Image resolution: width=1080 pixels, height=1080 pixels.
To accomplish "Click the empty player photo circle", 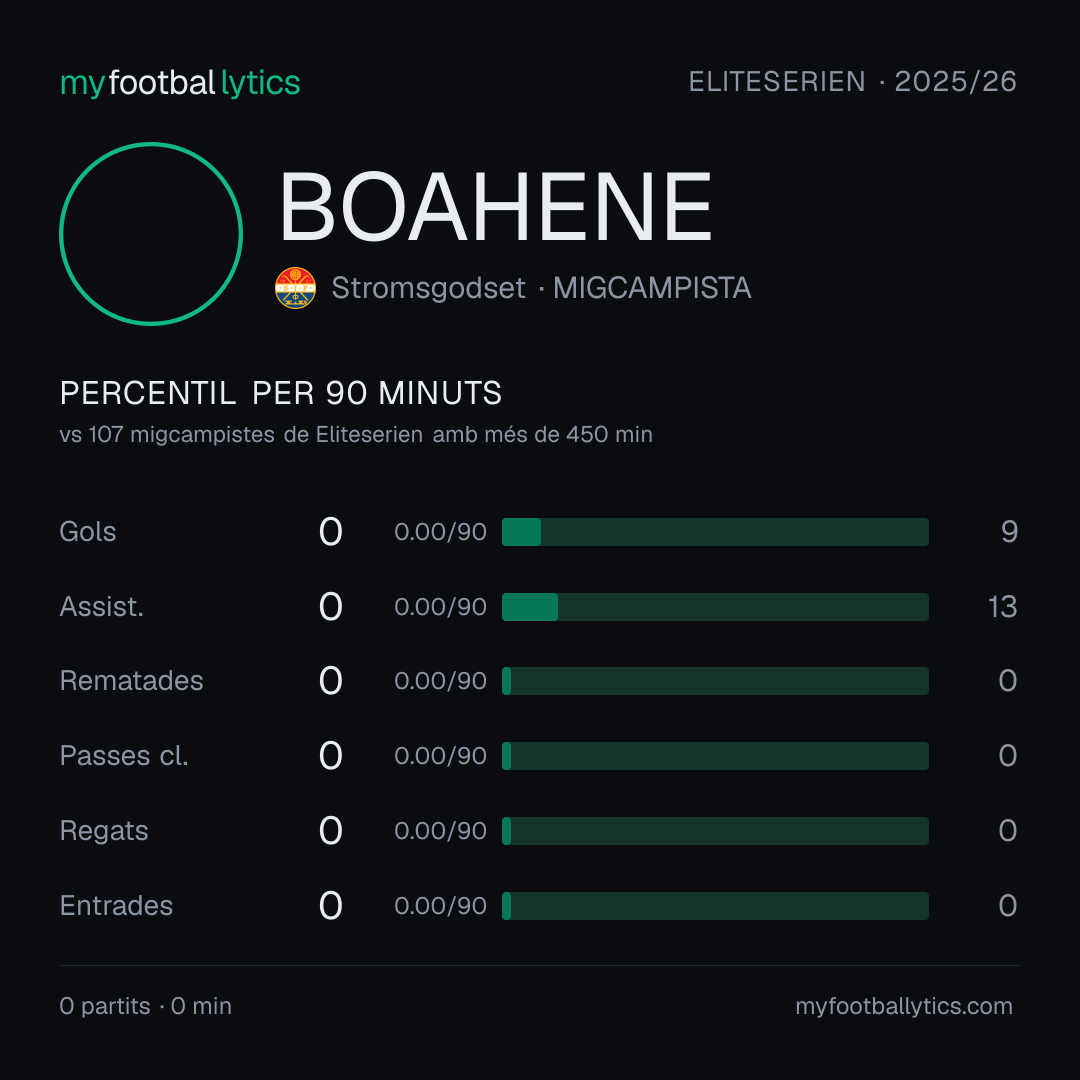I will click(x=151, y=233).
